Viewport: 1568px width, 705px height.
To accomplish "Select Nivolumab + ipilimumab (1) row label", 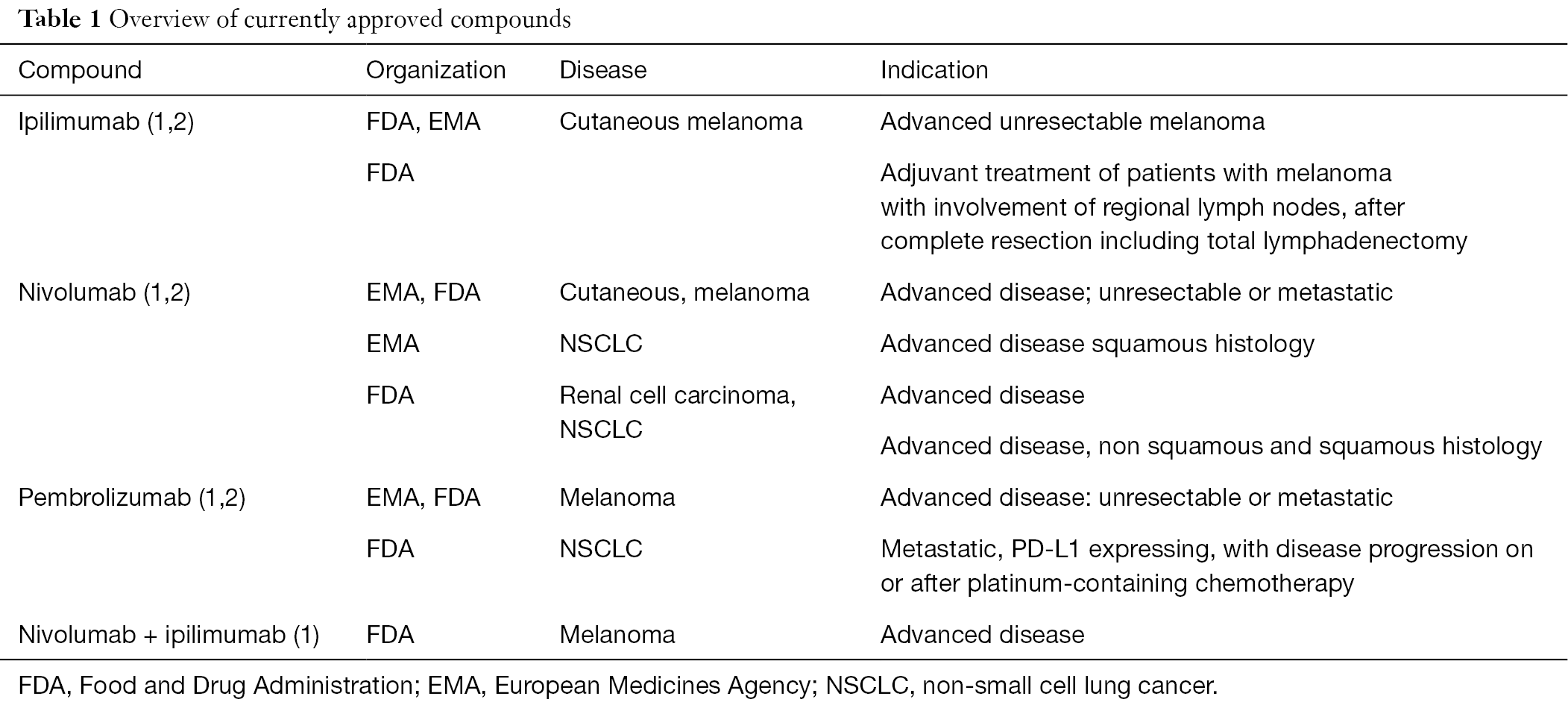I will (x=169, y=635).
